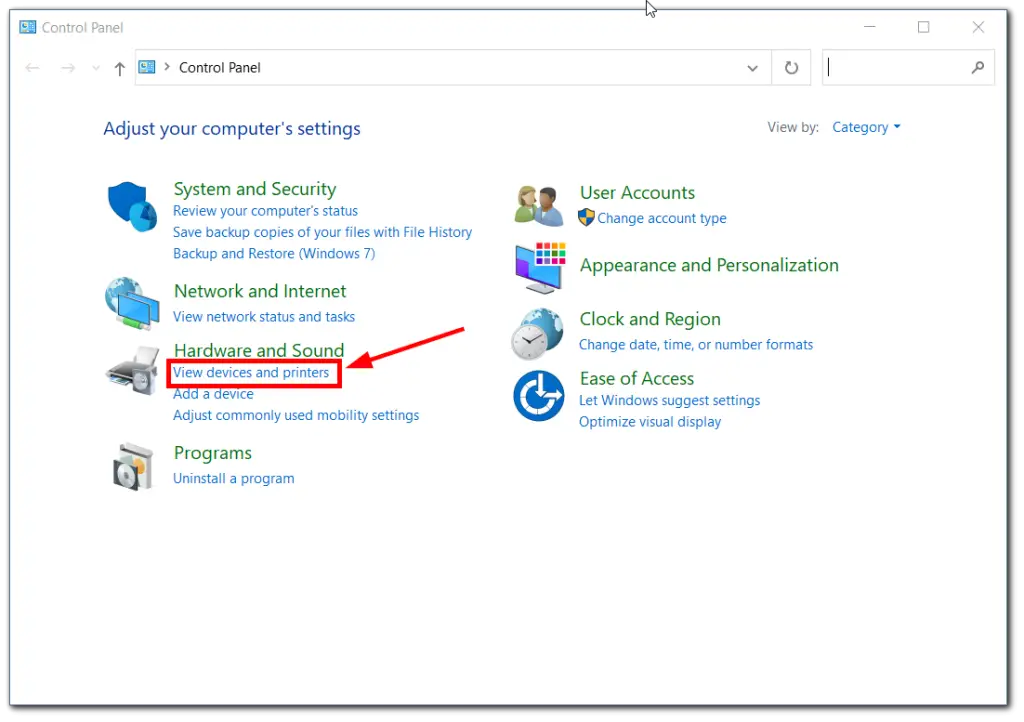Open recent locations dropdown beside forward arrow
The height and width of the screenshot is (722, 1024).
pyautogui.click(x=96, y=68)
